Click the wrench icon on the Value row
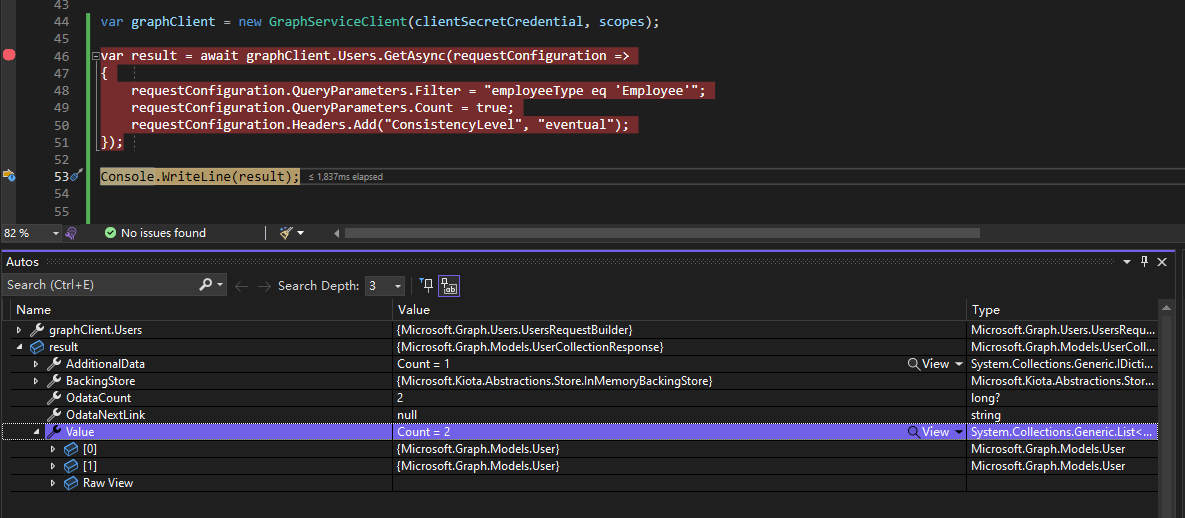Viewport: 1185px width, 518px height. click(54, 432)
